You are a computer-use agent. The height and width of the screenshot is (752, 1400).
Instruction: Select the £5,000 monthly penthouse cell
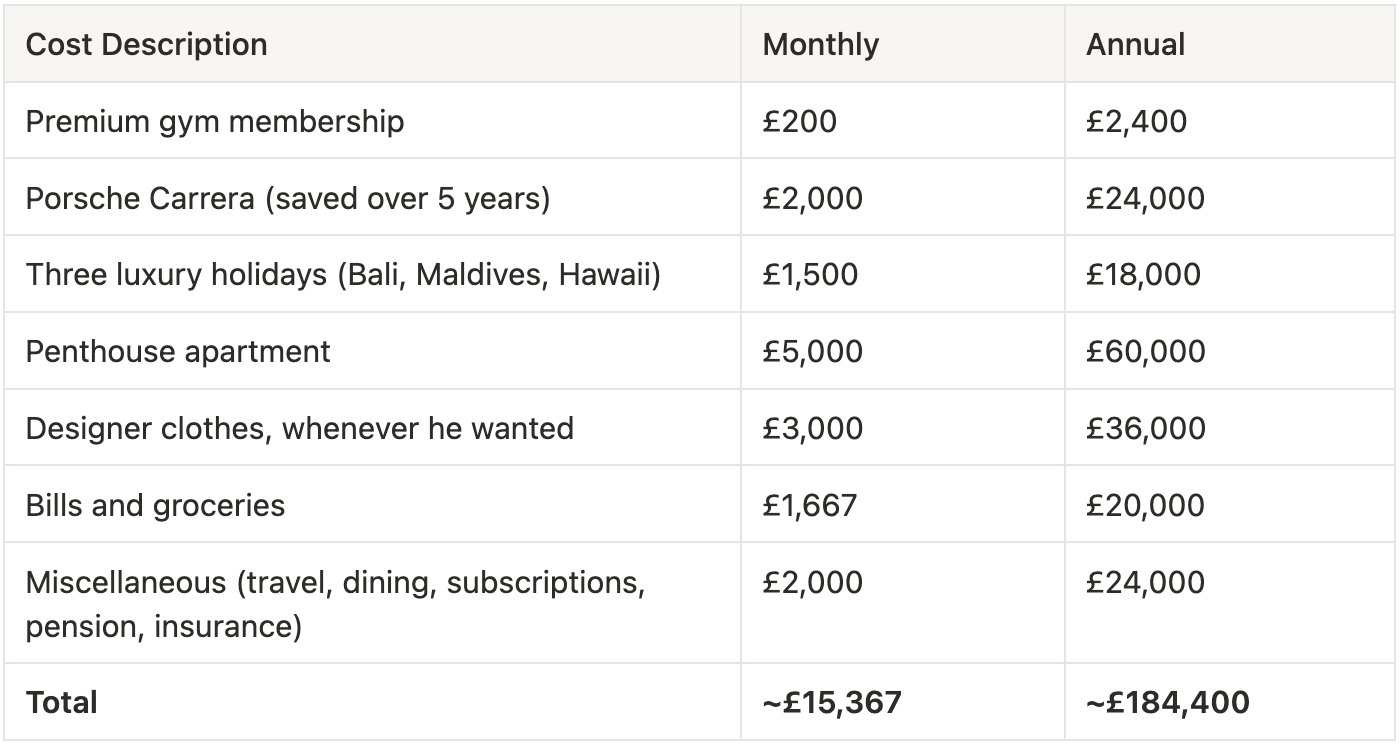(x=903, y=351)
